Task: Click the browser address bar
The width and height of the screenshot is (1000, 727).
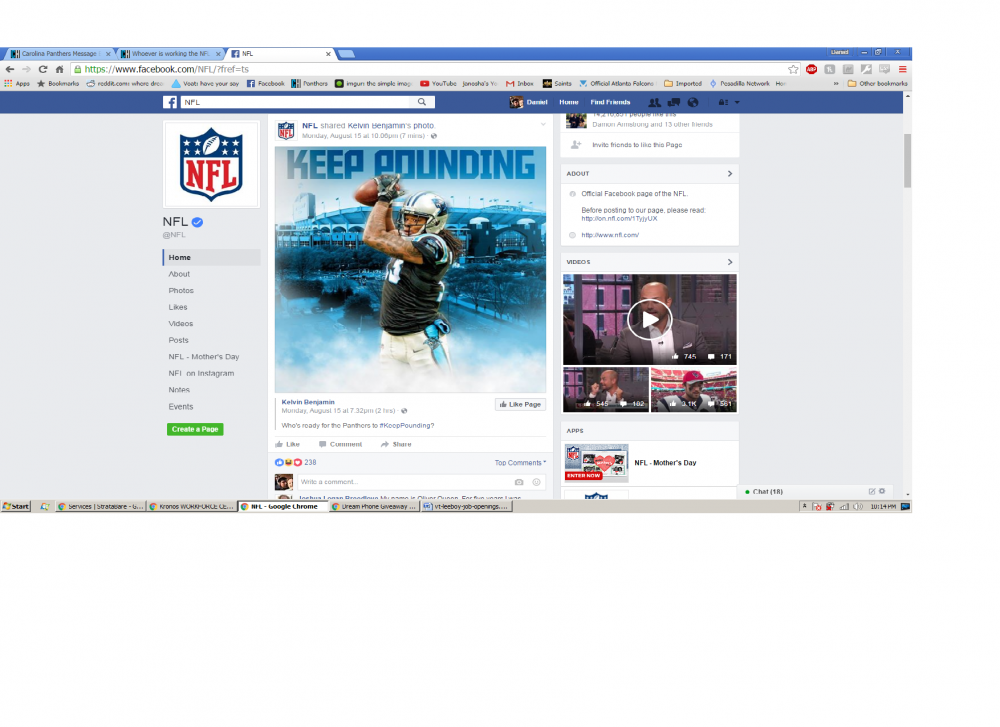Action: point(434,70)
